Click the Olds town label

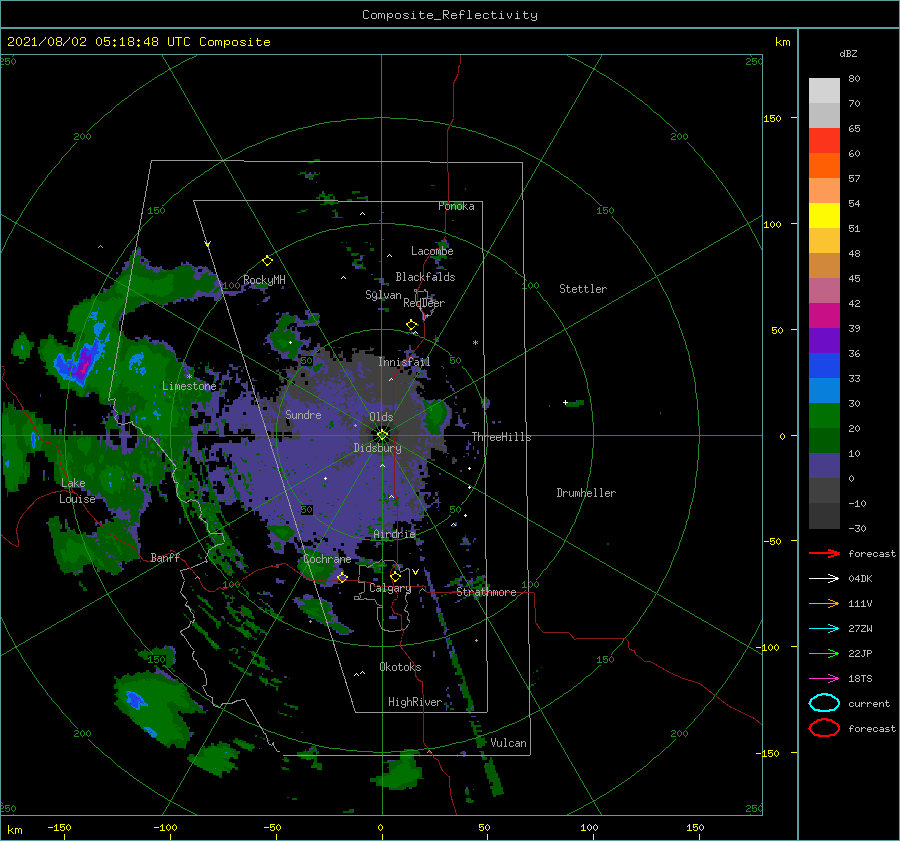pos(381,417)
